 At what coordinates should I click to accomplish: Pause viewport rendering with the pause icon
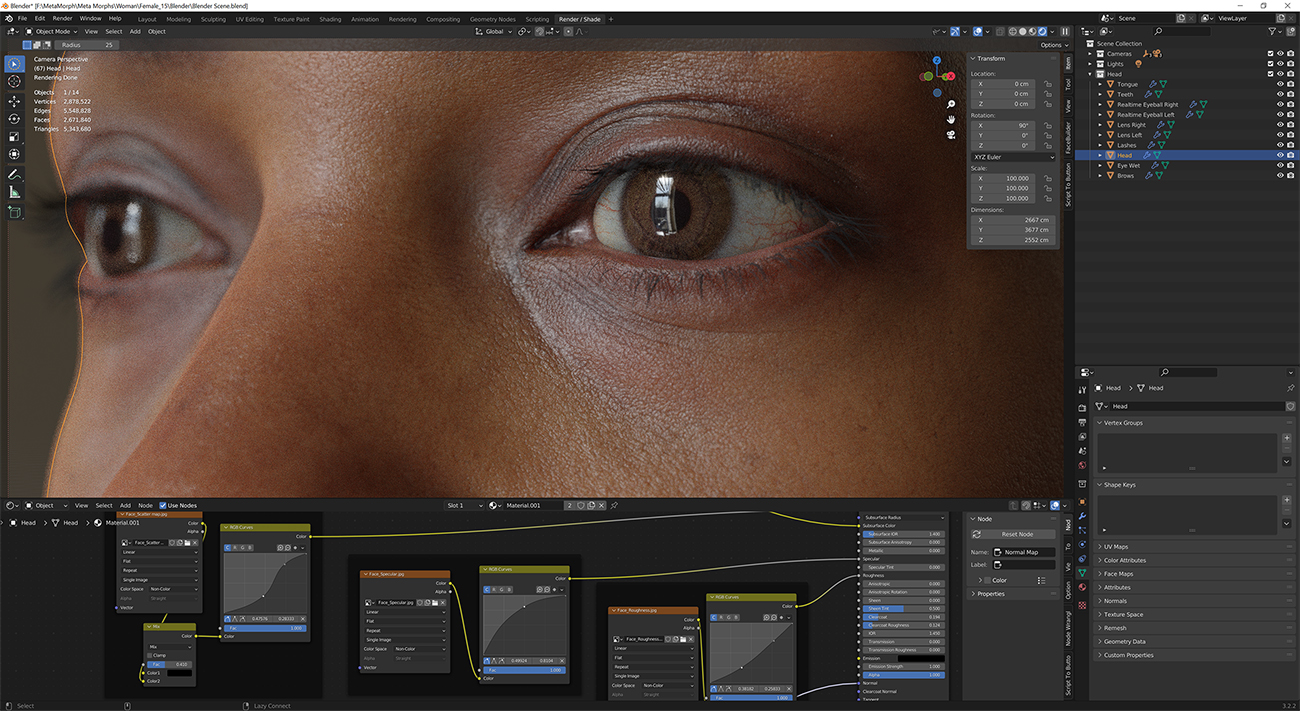coord(1064,31)
